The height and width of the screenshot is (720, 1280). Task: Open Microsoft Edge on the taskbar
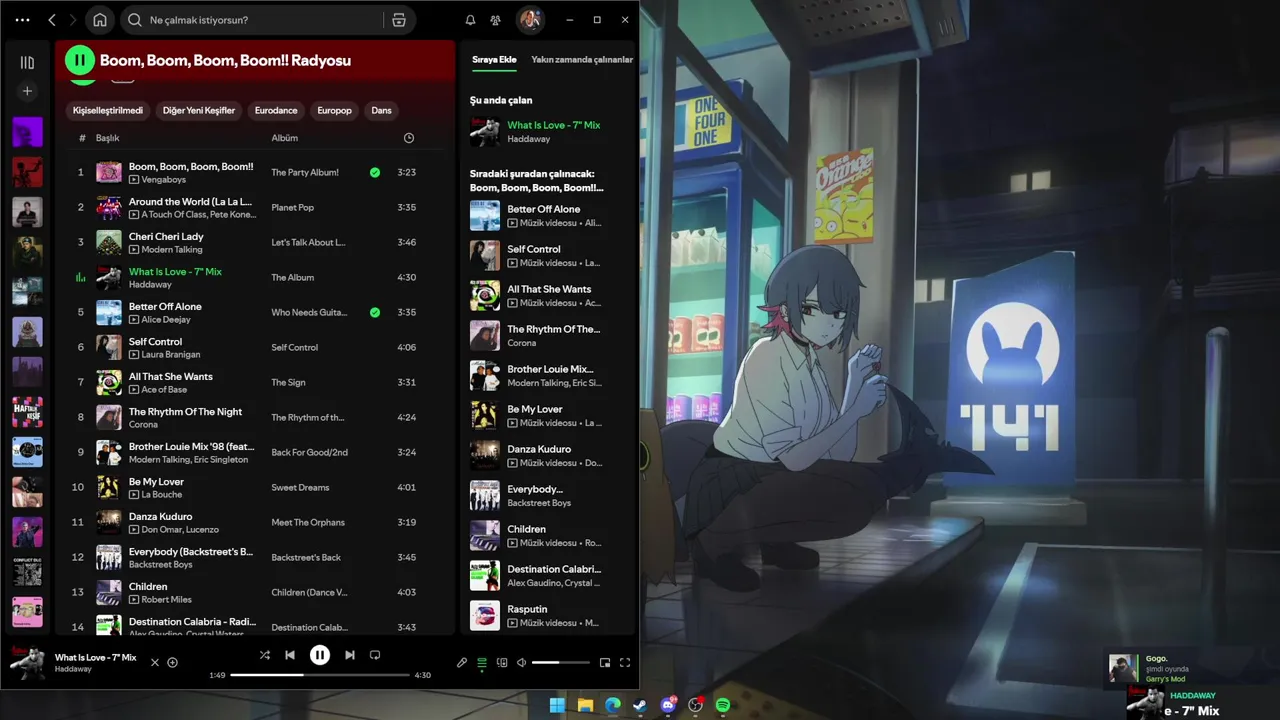(x=612, y=705)
